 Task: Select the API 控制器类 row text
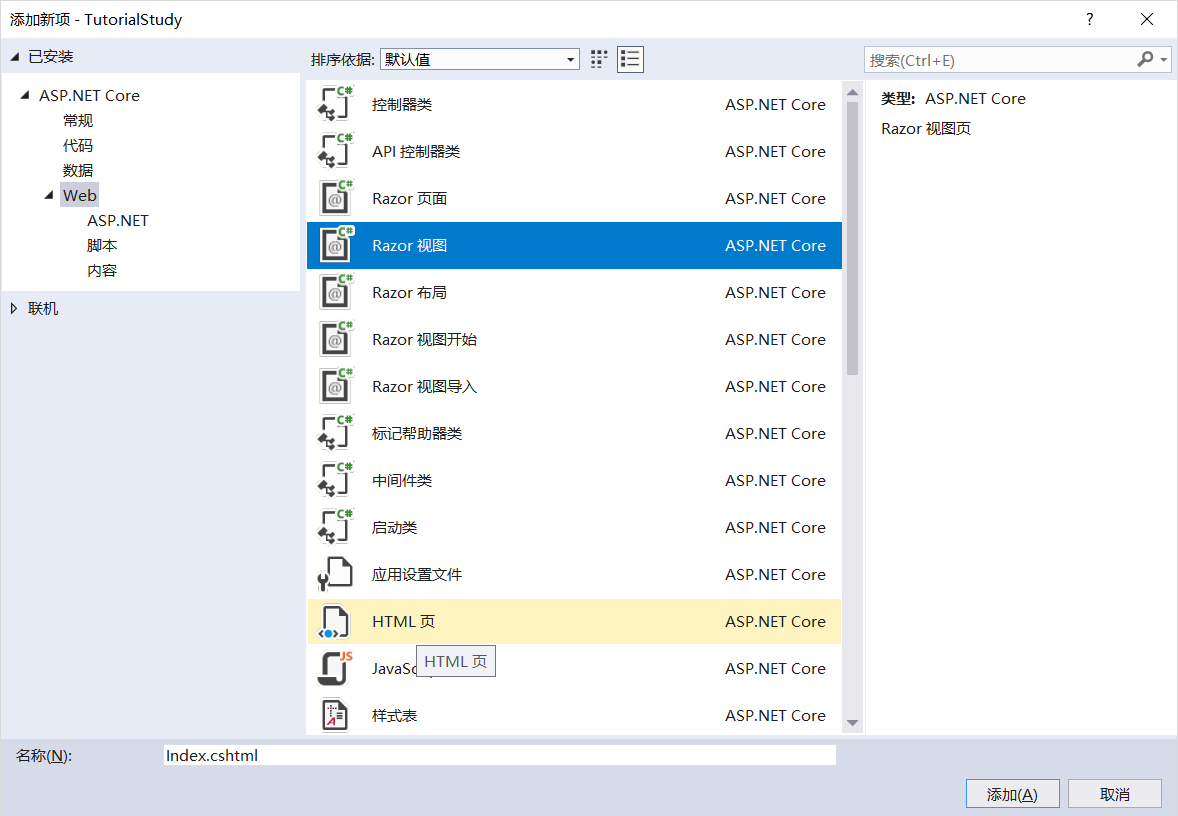(416, 151)
